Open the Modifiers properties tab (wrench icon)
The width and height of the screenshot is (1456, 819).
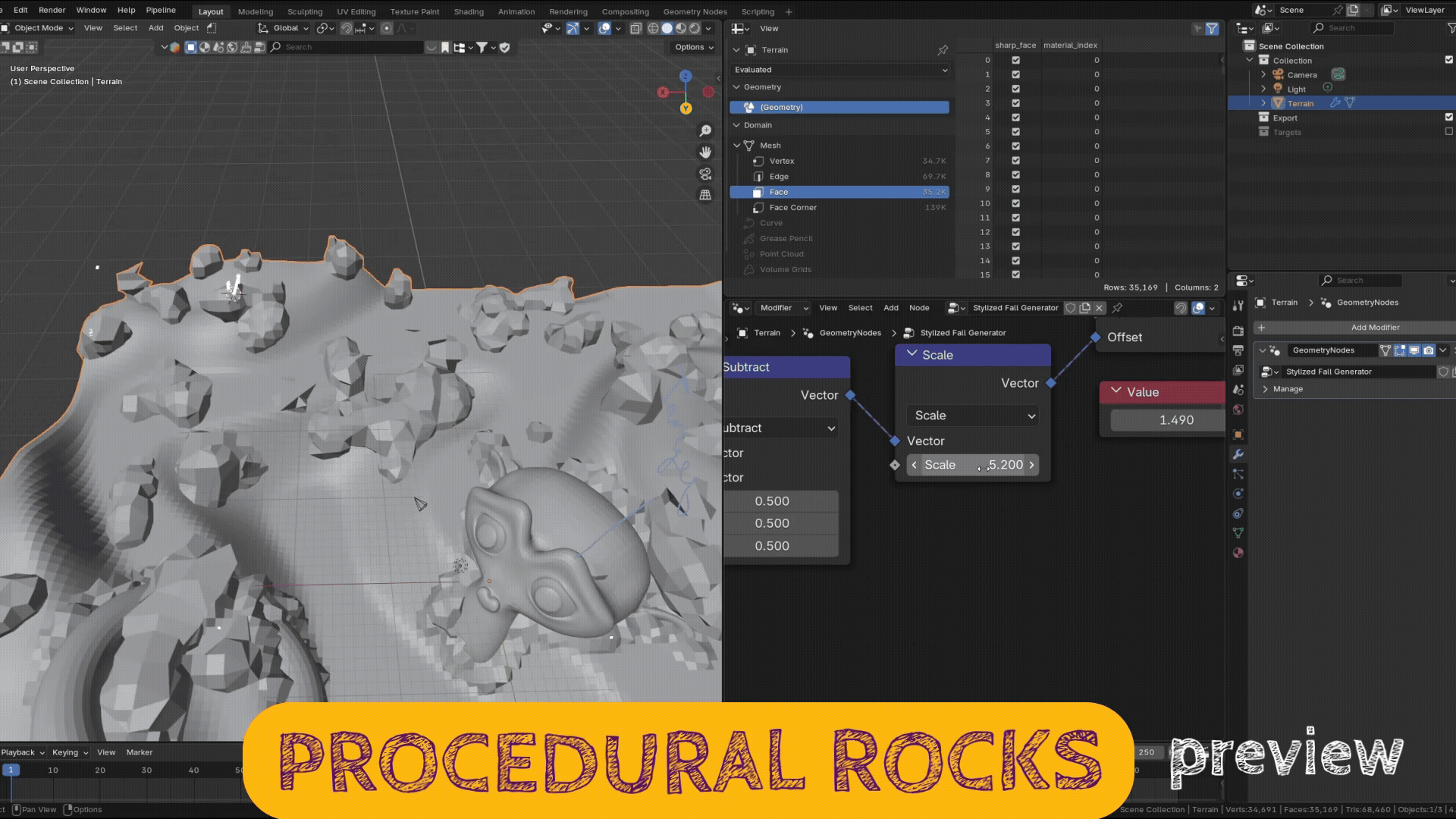[1238, 454]
